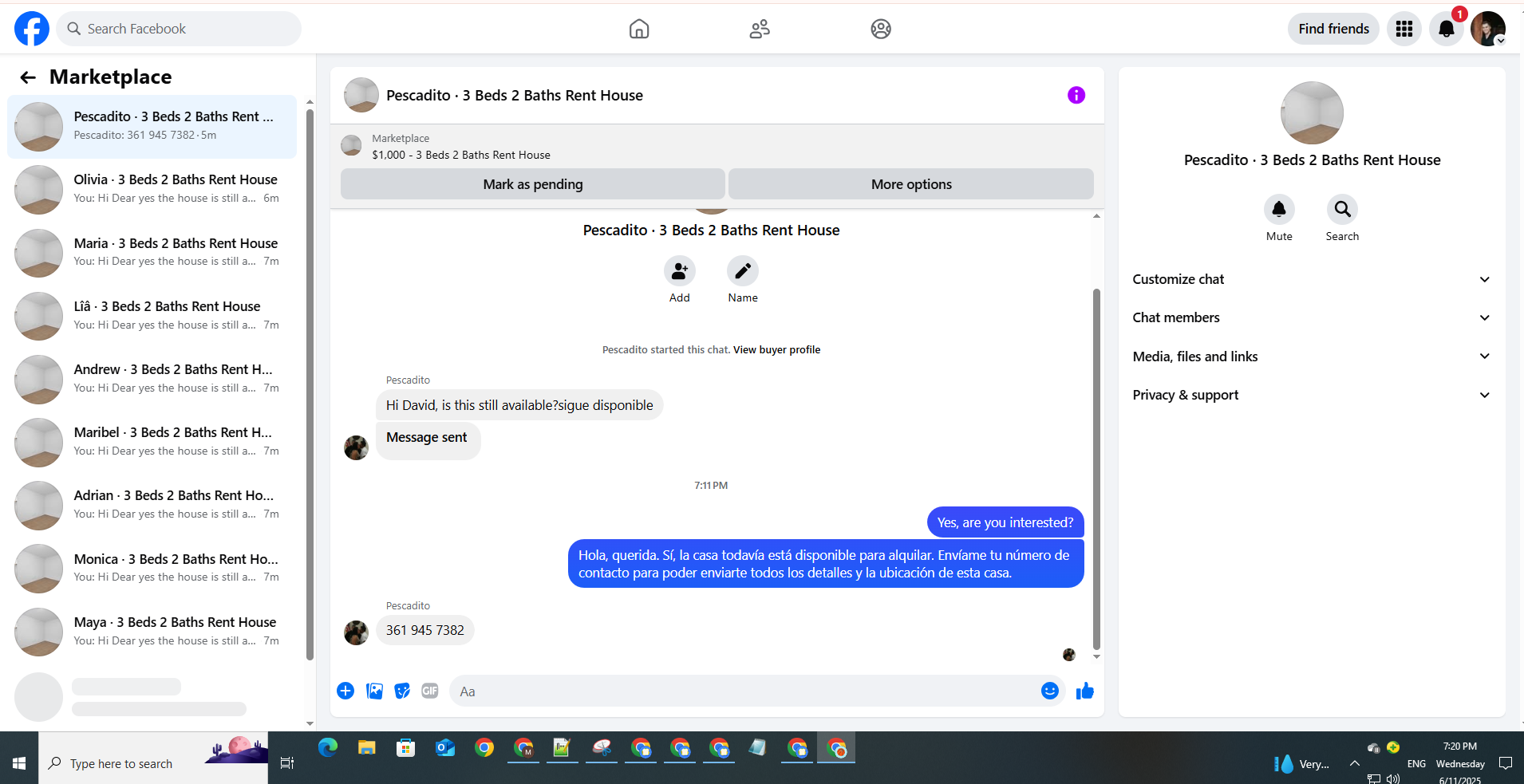Click the 361 945 7382 message bubble

[425, 630]
